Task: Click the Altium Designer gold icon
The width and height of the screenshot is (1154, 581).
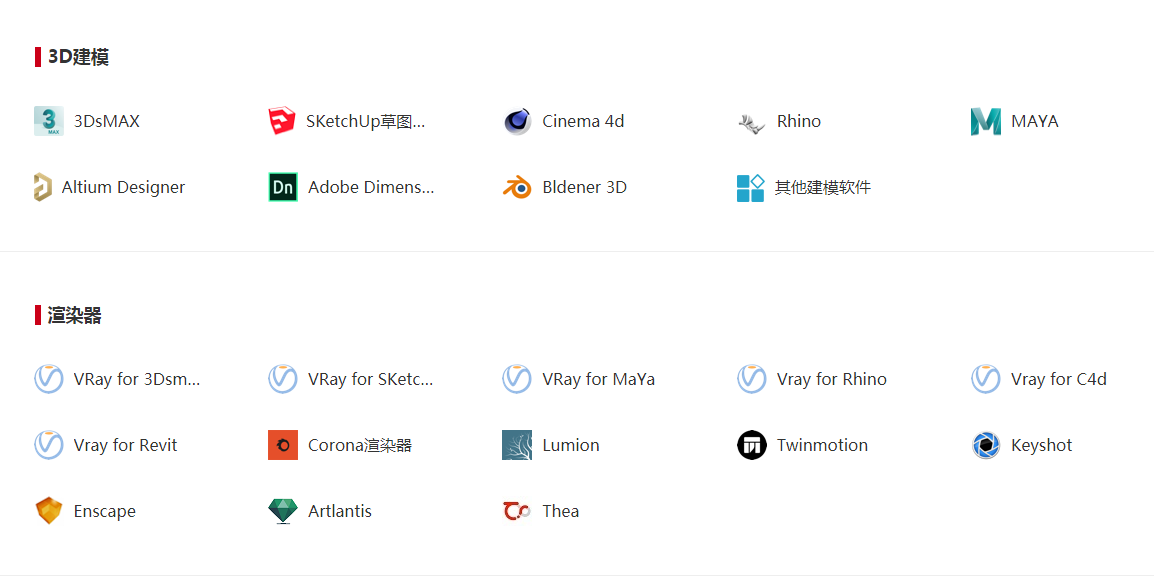Action: pos(43,187)
